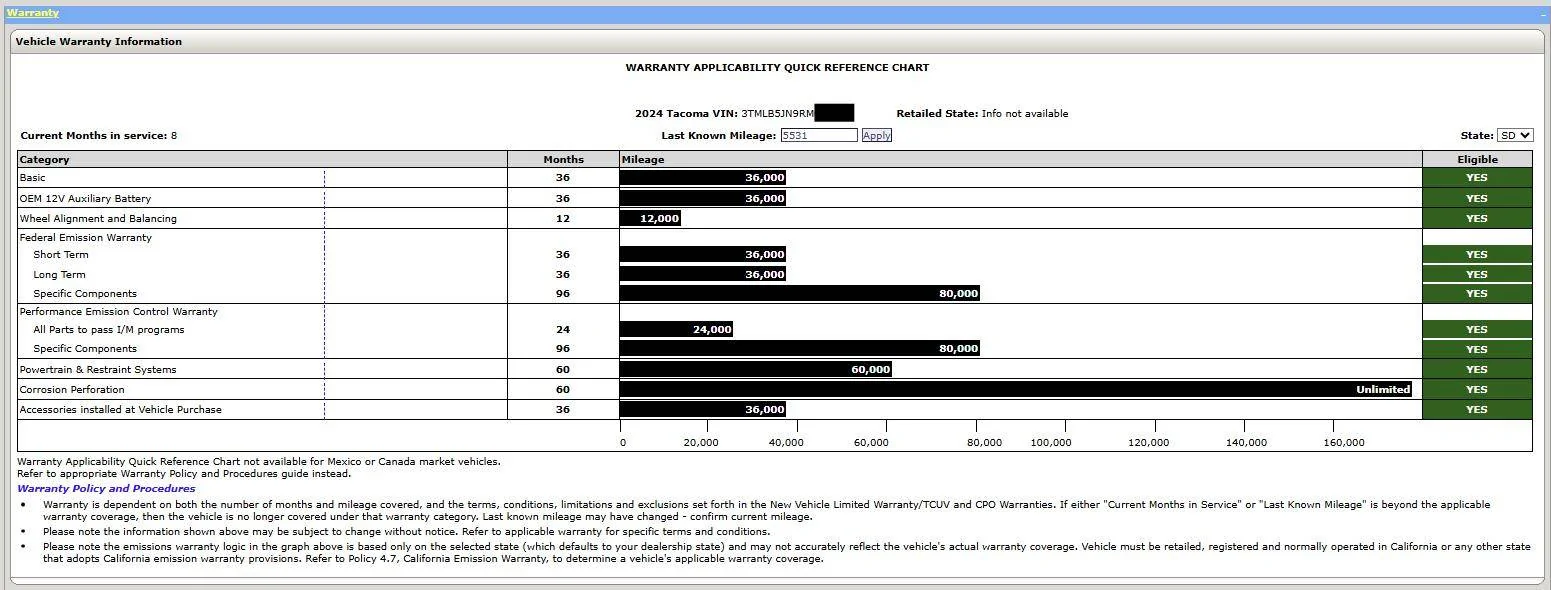Viewport: 1551px width, 590px height.
Task: Click the Wheel Alignment 12,000 mileage bar
Action: (650, 218)
